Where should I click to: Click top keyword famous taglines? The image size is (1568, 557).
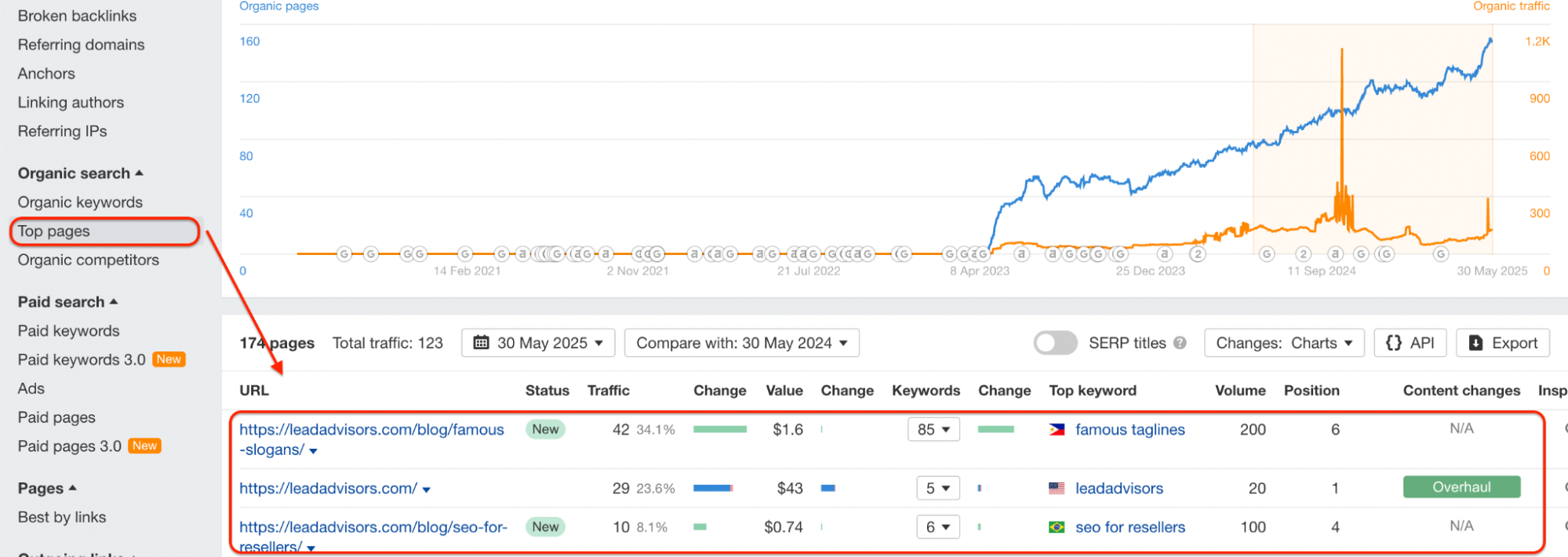[1130, 429]
